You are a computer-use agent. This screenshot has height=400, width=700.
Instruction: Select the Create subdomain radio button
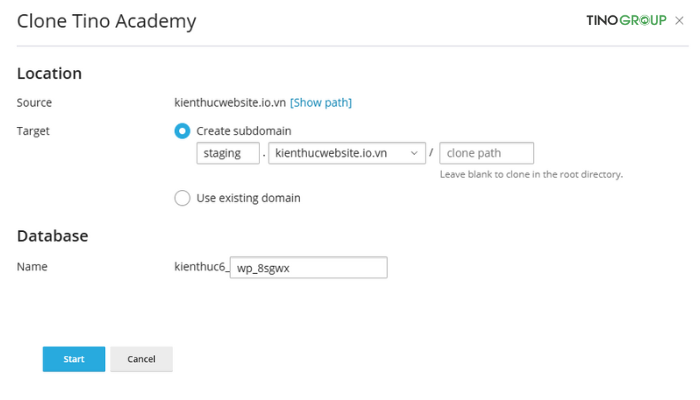[x=182, y=131]
